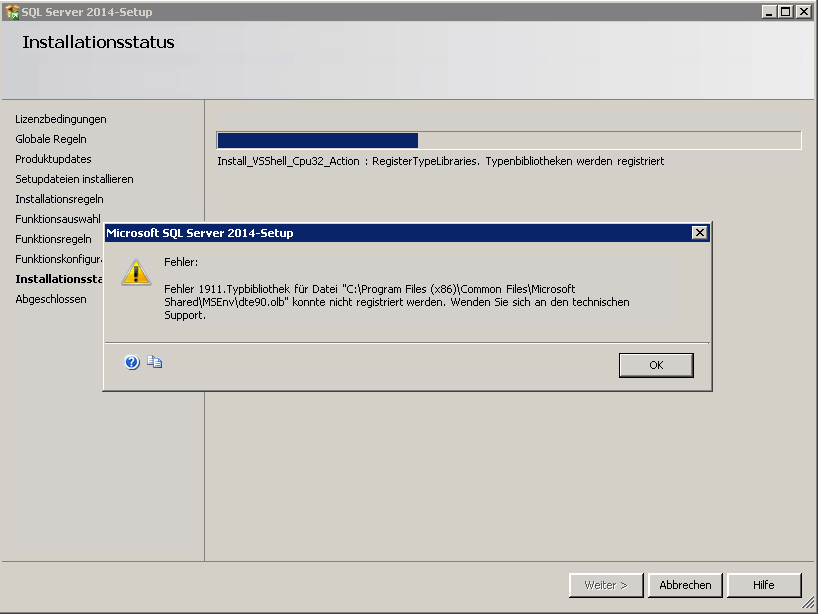Confirm the error with OK button
The width and height of the screenshot is (818, 614).
(656, 365)
